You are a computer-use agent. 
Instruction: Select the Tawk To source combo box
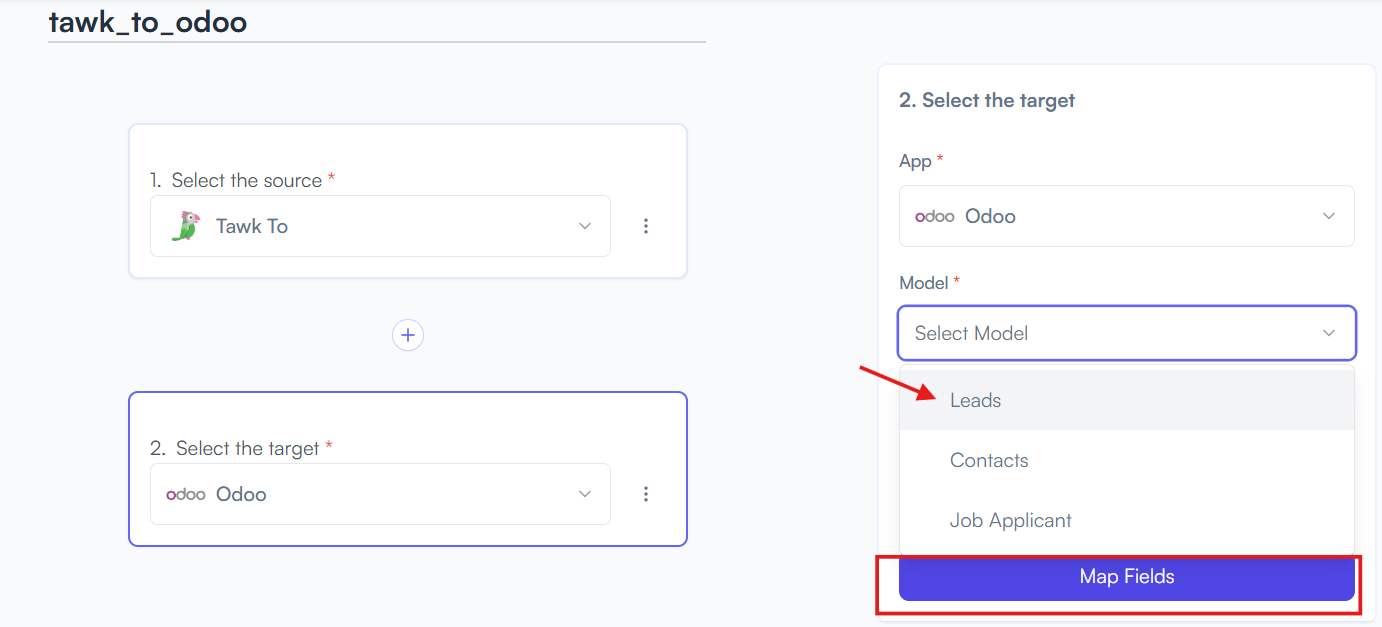380,226
